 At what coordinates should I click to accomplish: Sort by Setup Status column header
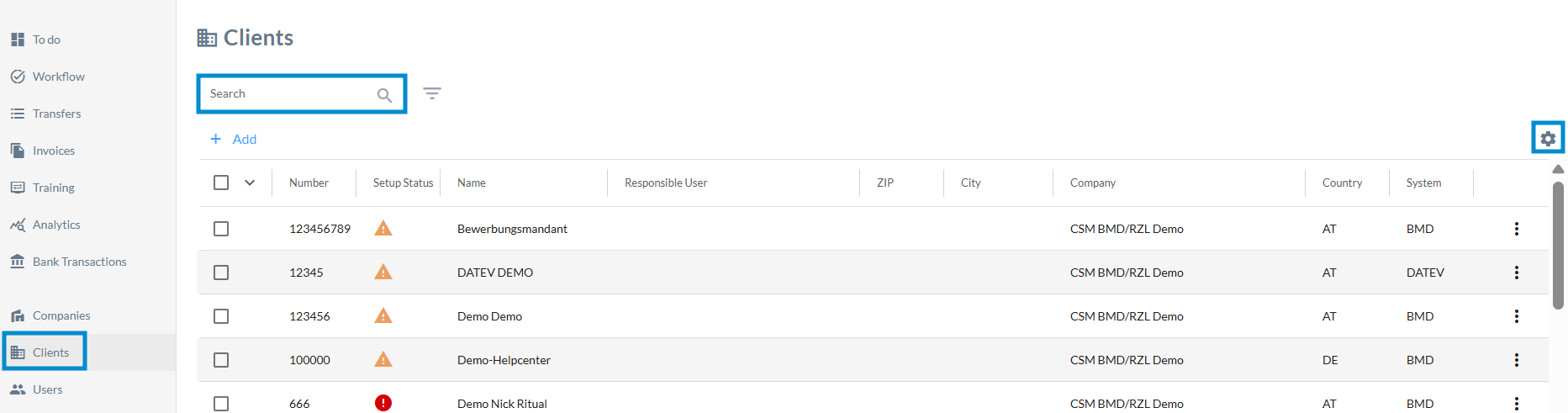403,183
